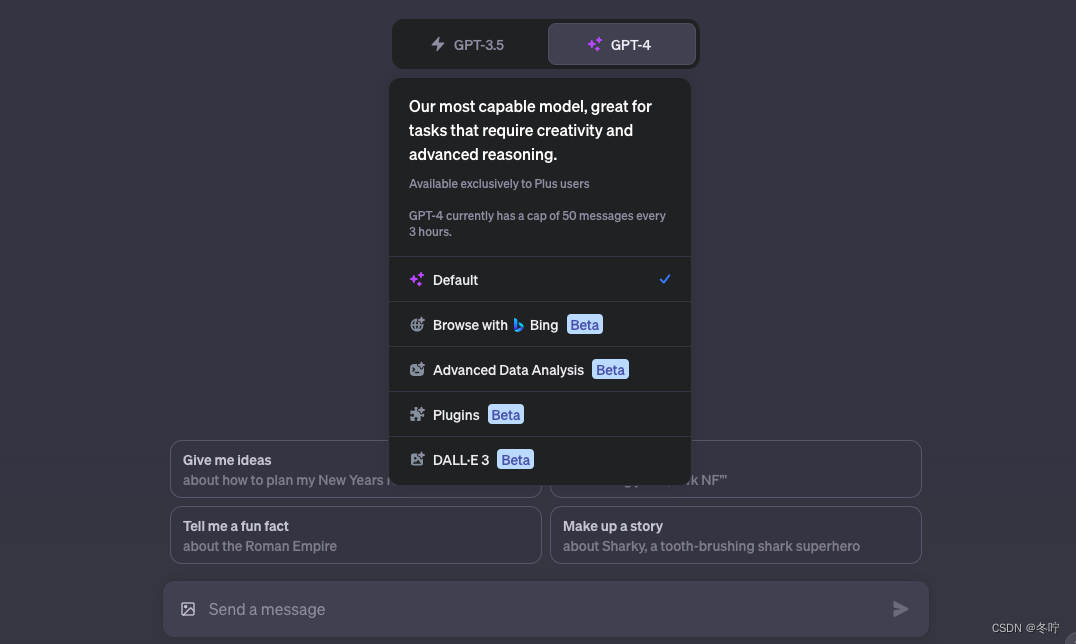Click the Beta badge beside Advanced Data Analysis
The width and height of the screenshot is (1076, 644).
(x=610, y=370)
